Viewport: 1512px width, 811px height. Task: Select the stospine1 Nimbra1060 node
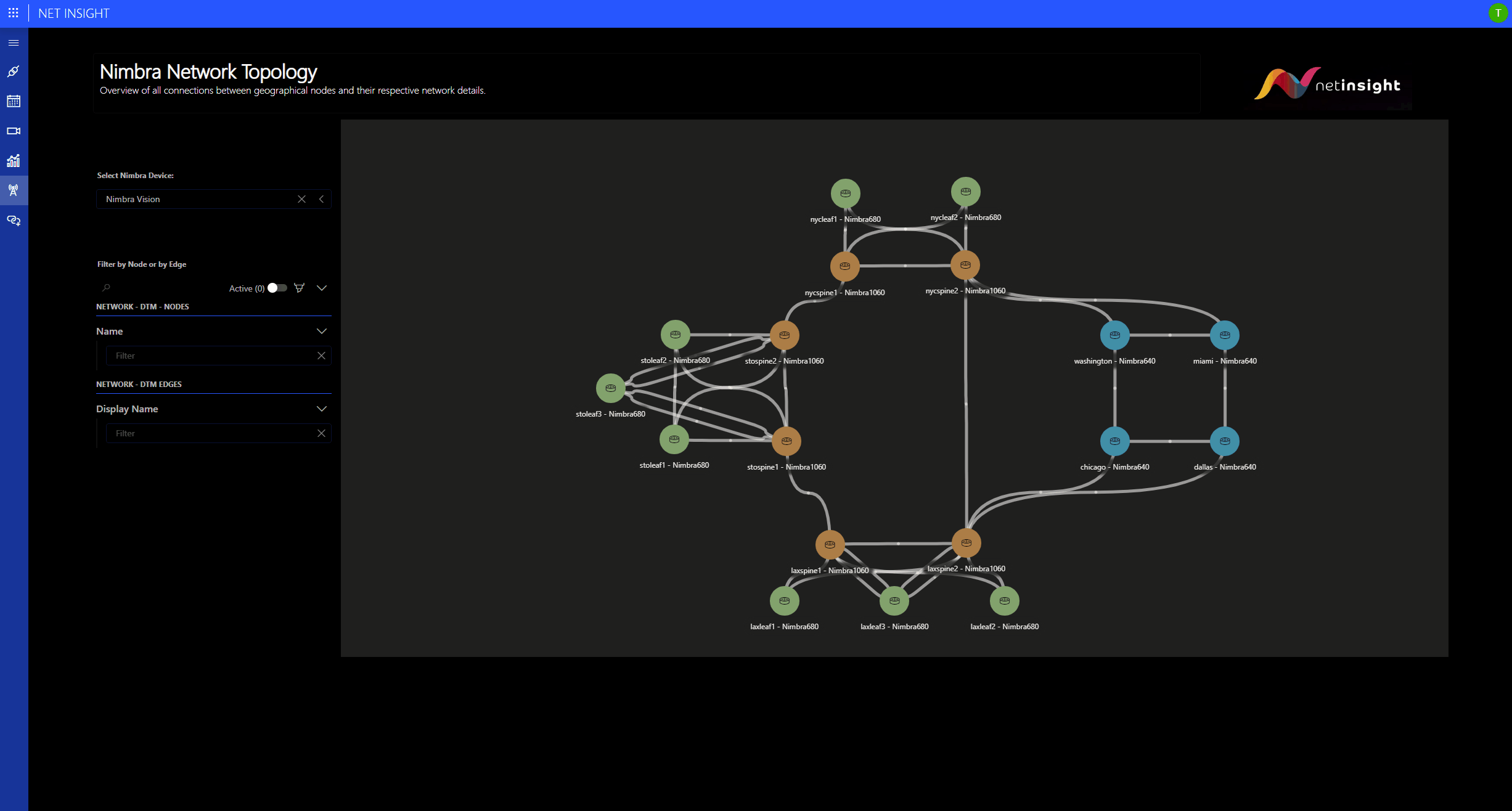pos(786,441)
